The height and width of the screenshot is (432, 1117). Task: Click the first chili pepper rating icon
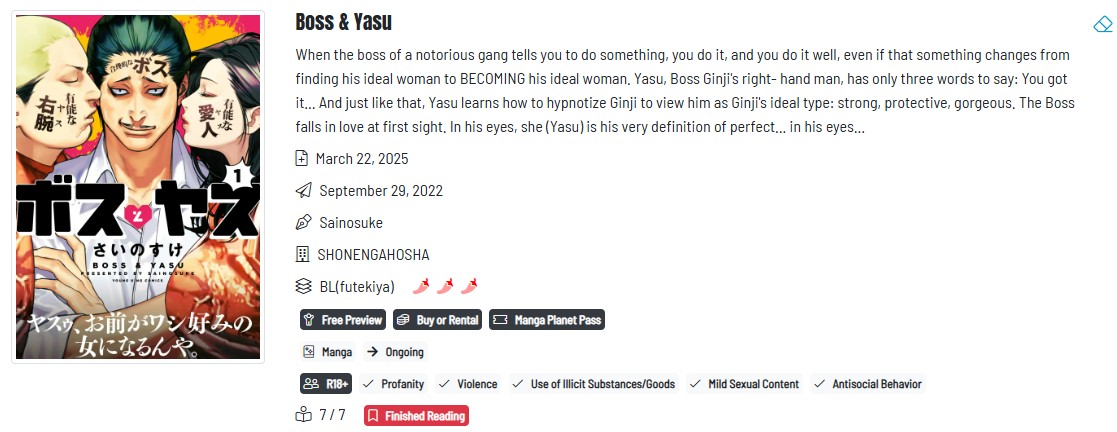click(421, 287)
